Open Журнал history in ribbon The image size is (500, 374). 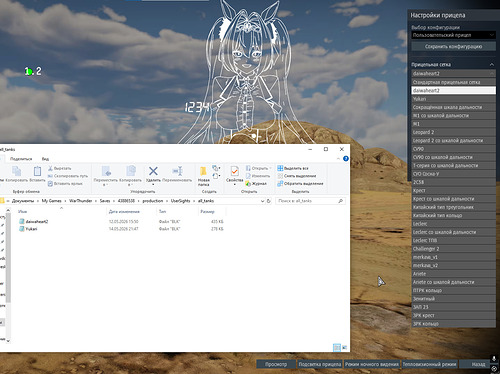click(256, 183)
